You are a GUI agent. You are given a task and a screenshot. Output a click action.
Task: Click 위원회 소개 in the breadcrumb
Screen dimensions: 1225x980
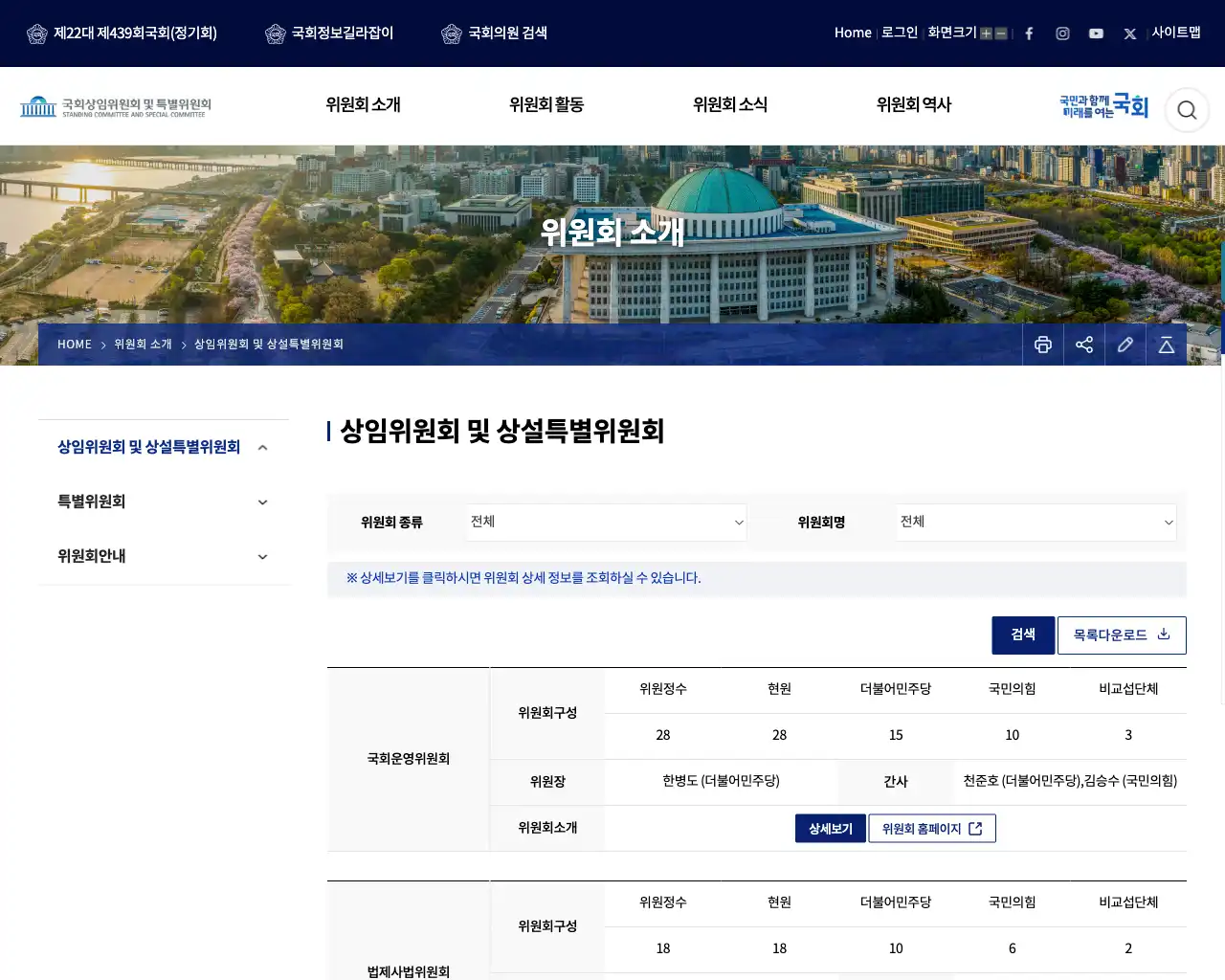[x=143, y=345]
